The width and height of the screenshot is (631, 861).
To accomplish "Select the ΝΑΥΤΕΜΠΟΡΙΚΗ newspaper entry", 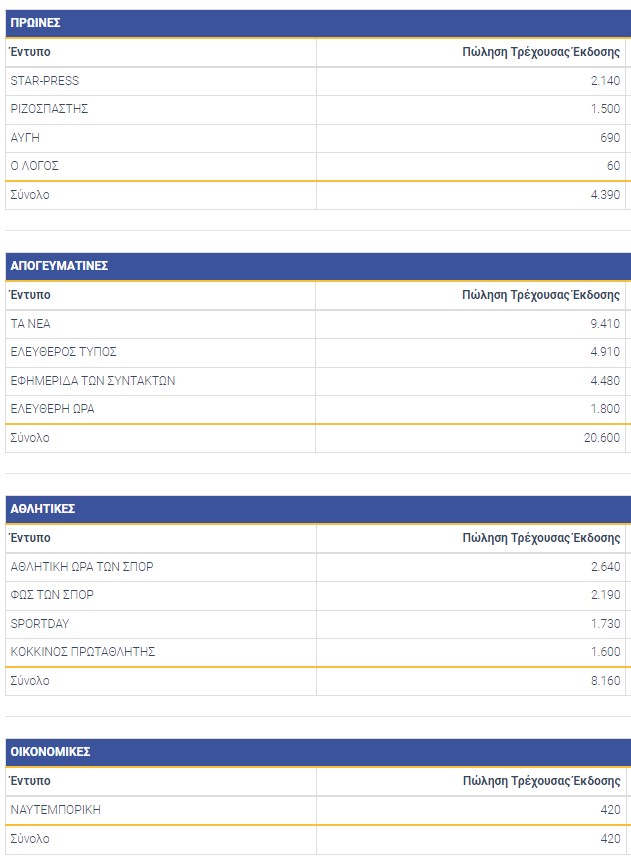I will [56, 810].
